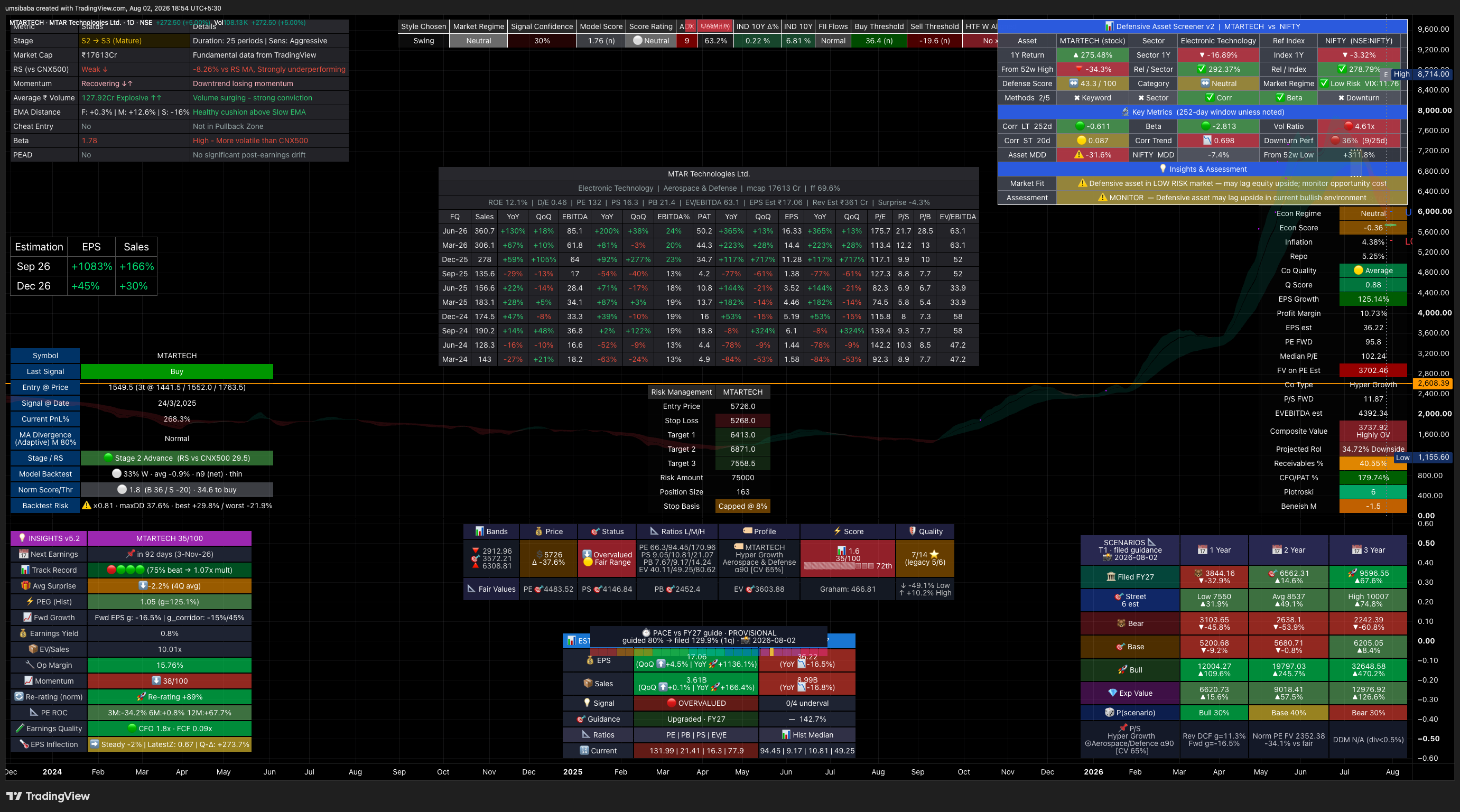Click the Target 3 value 7558.5
Screen dimensions: 1460x812
[742, 463]
